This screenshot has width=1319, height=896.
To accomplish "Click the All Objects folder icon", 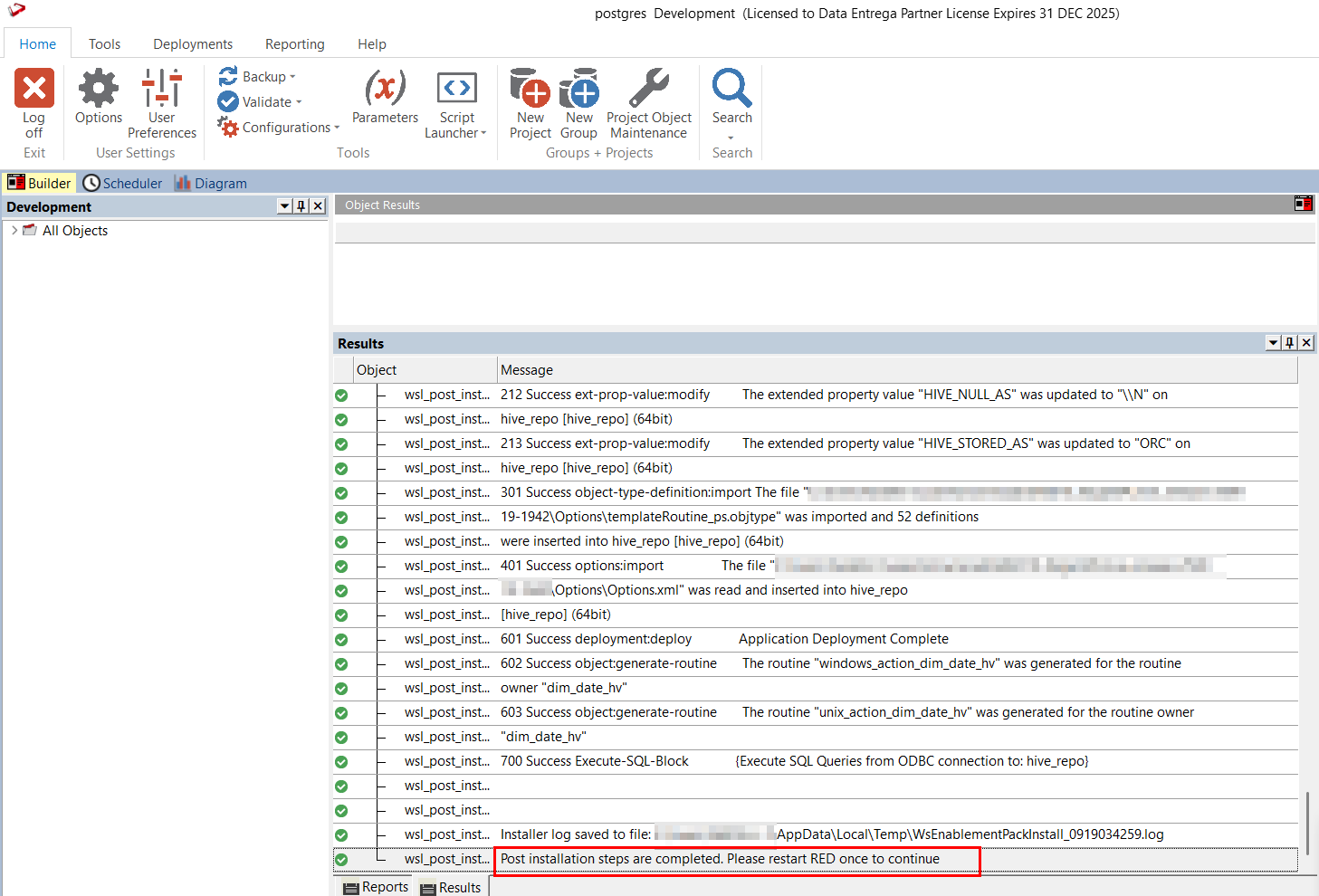I will (30, 230).
